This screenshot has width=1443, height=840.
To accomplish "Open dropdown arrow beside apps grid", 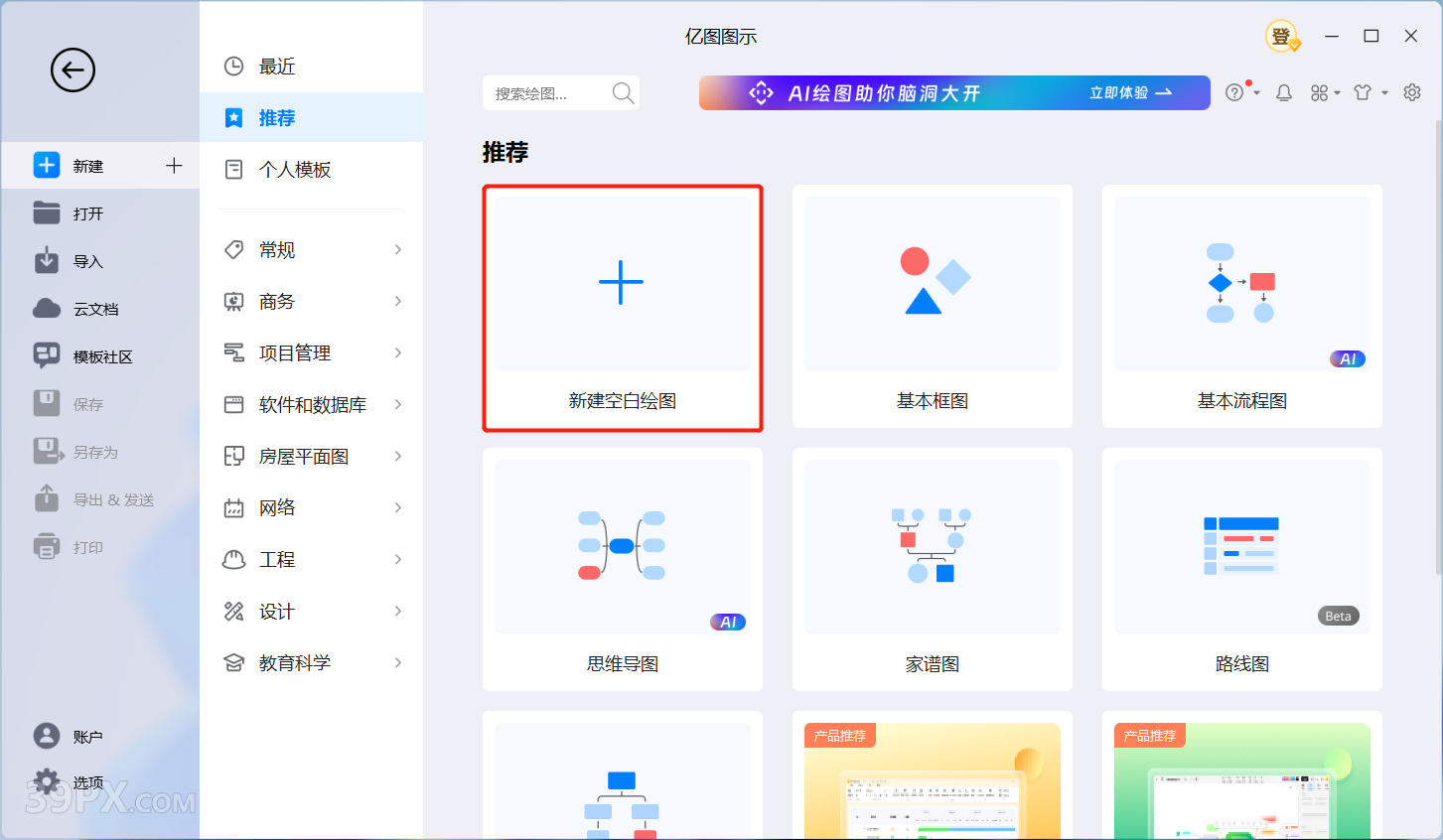I will click(1337, 93).
